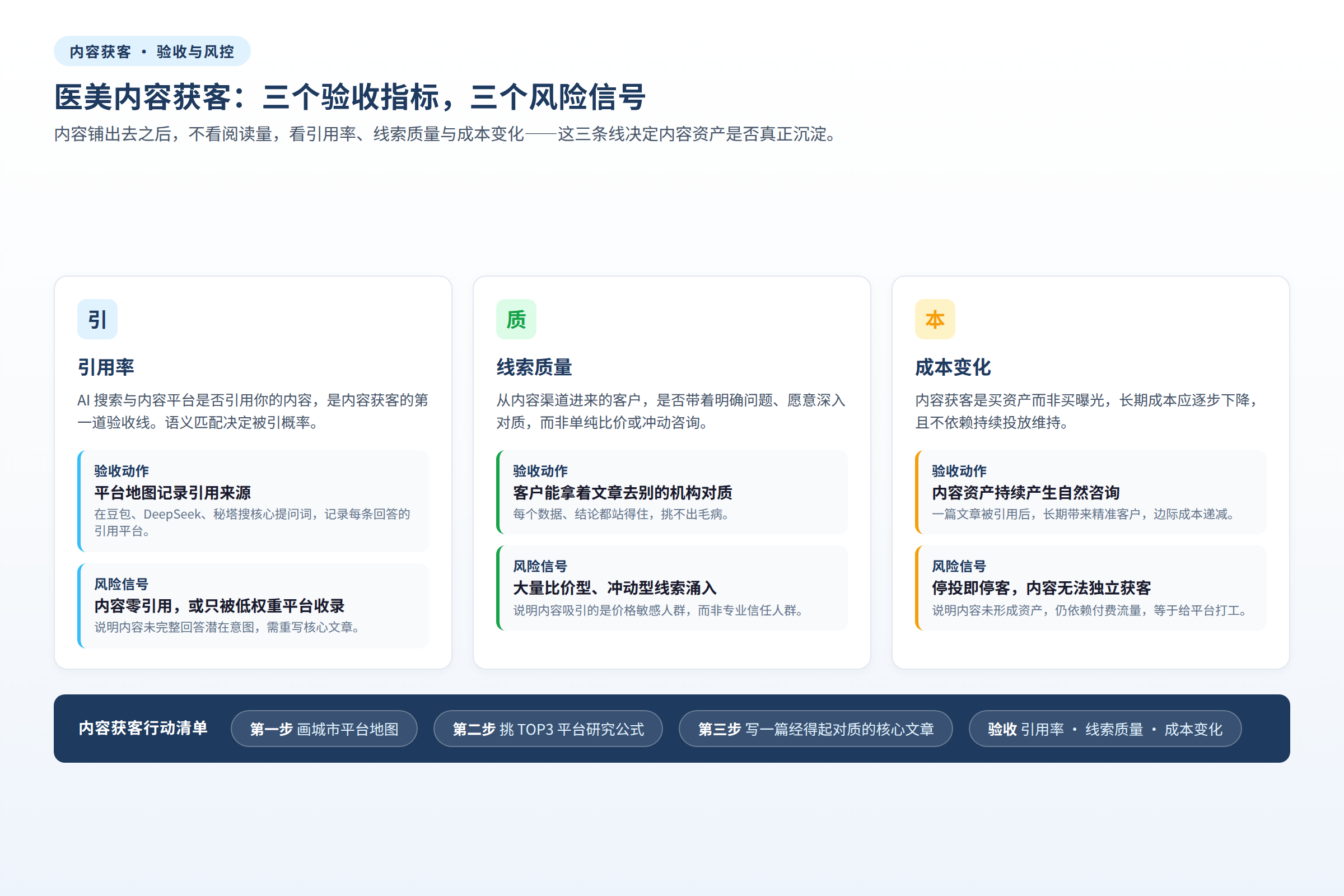Click the 线索质量 card heading

click(534, 367)
